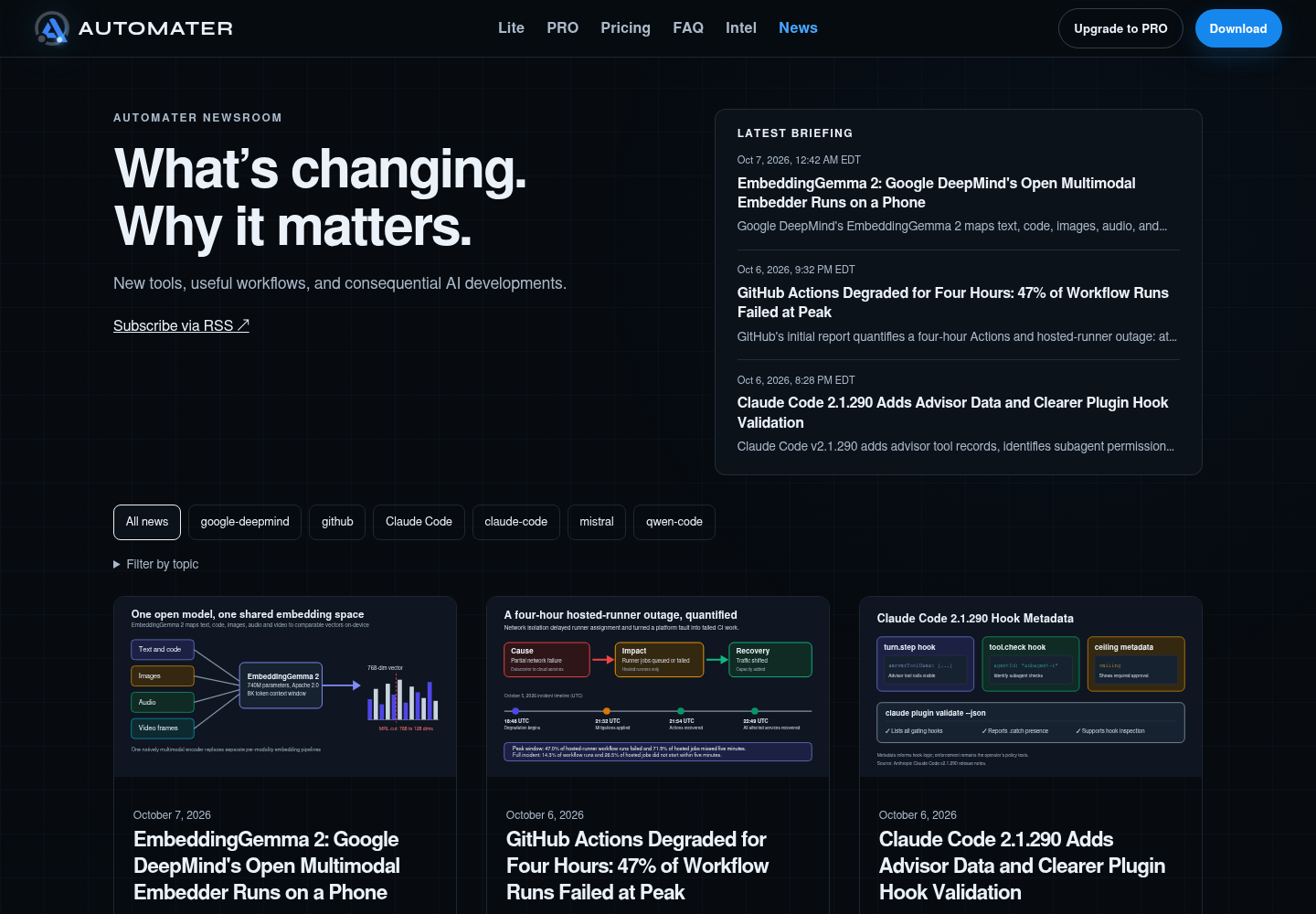Click the Claude Code v2.1.290 summary text
This screenshot has width=1316, height=914.
coord(956,446)
